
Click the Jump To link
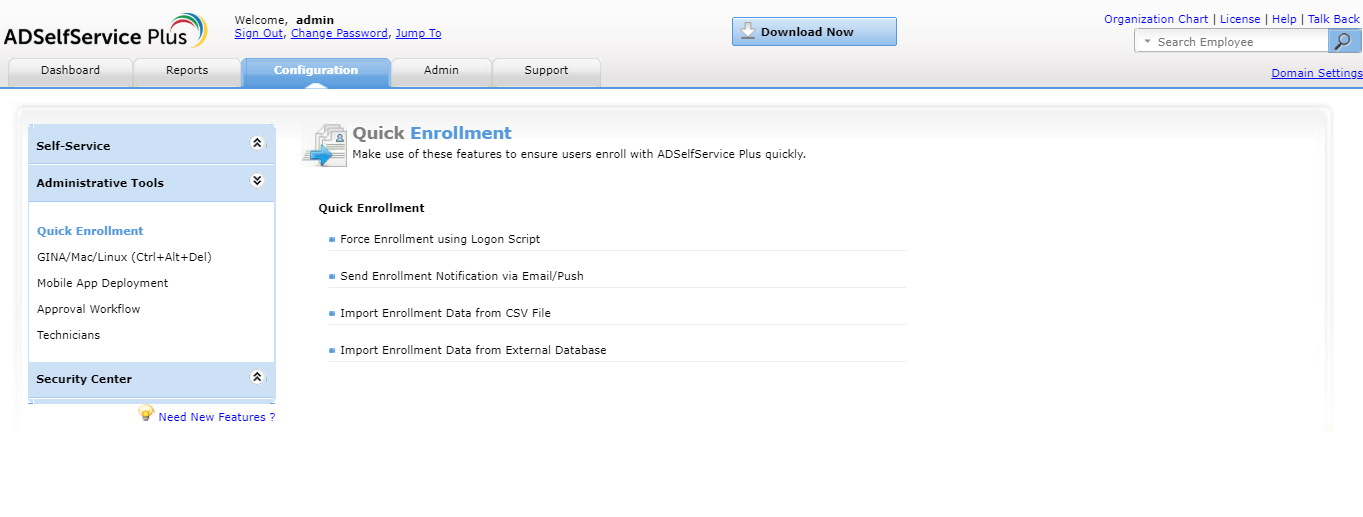click(x=418, y=33)
